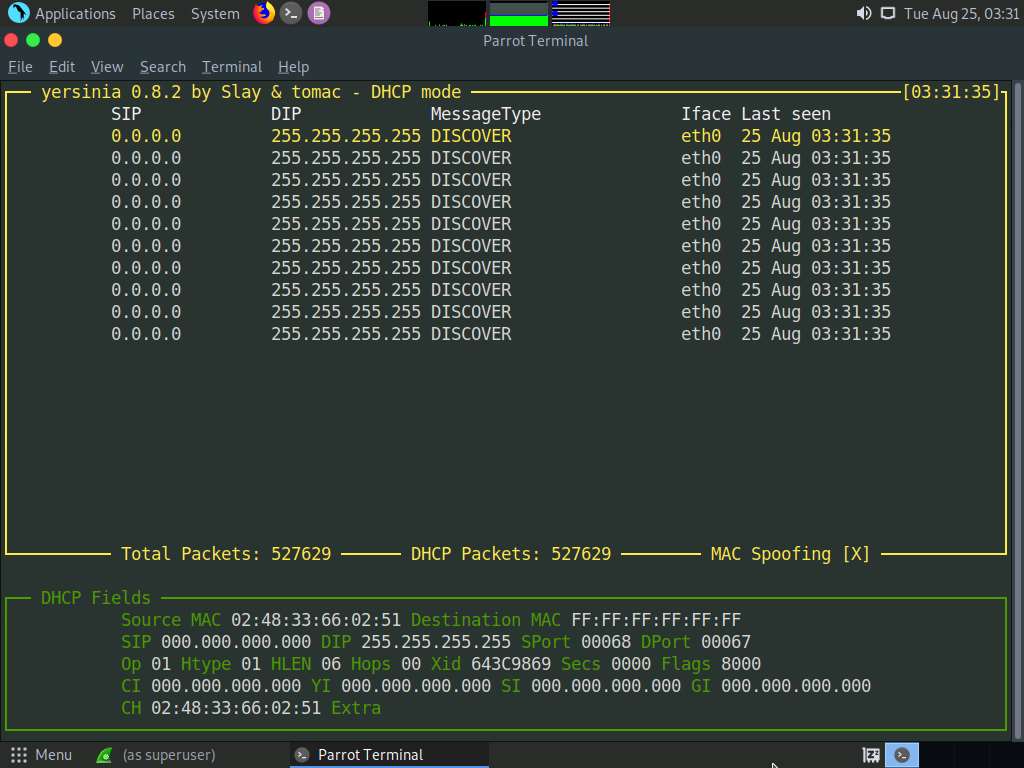Open the network load monitor graph
The image size is (1024, 768).
pos(581,13)
